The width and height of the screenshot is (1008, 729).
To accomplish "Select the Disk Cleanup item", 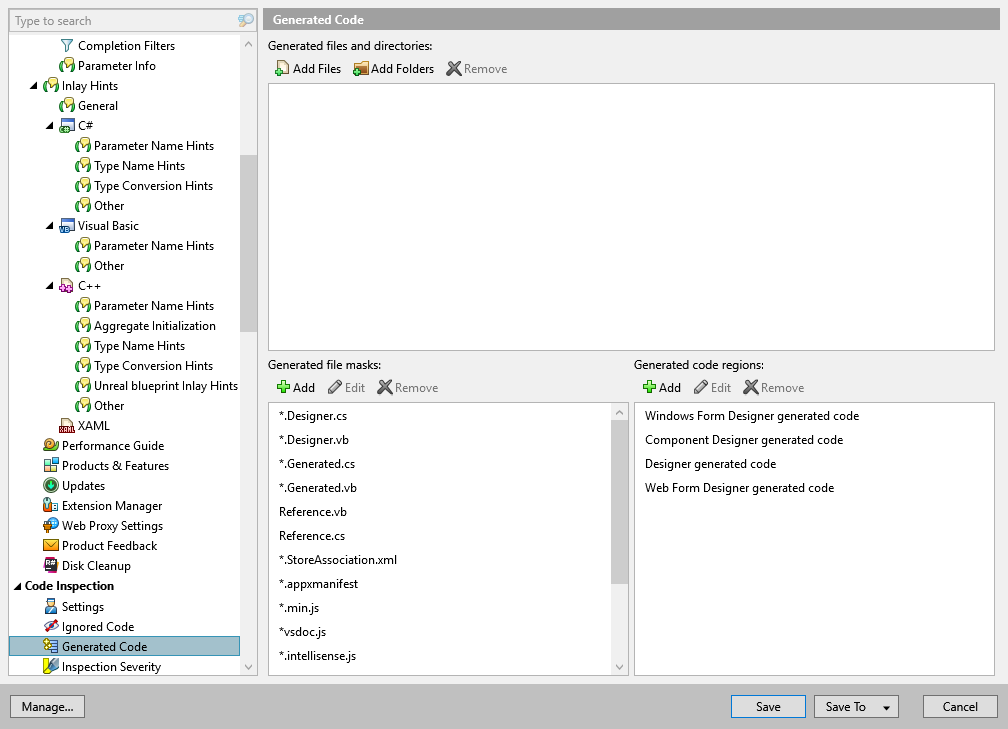I will point(95,566).
